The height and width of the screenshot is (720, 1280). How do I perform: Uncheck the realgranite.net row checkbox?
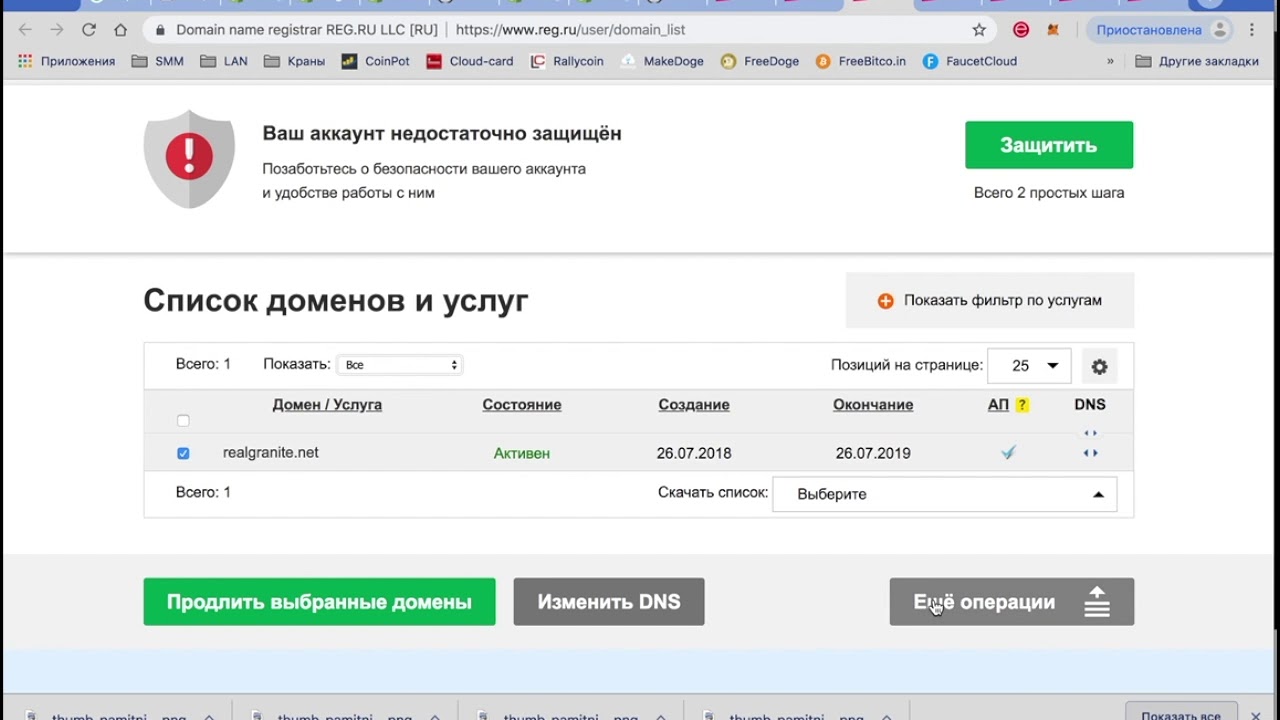click(x=183, y=453)
